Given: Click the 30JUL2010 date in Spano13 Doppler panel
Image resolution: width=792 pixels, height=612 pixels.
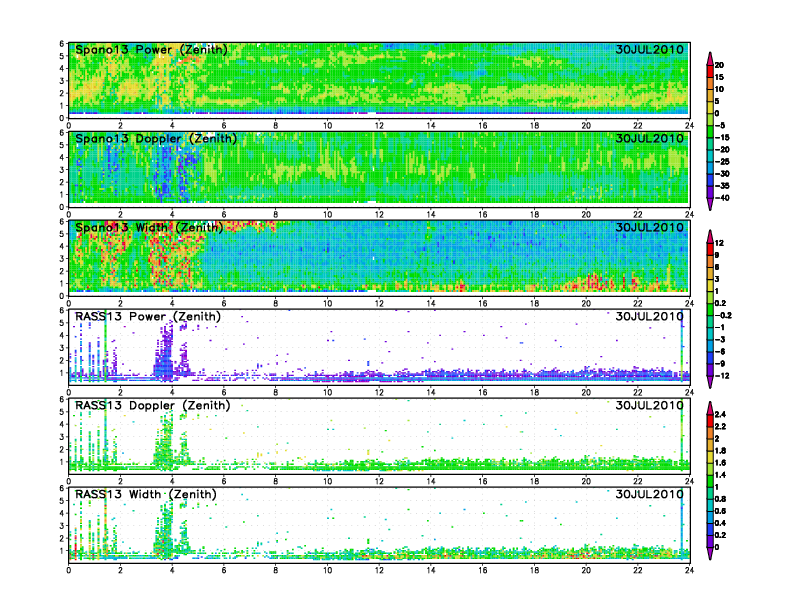Looking at the screenshot, I should click(649, 138).
